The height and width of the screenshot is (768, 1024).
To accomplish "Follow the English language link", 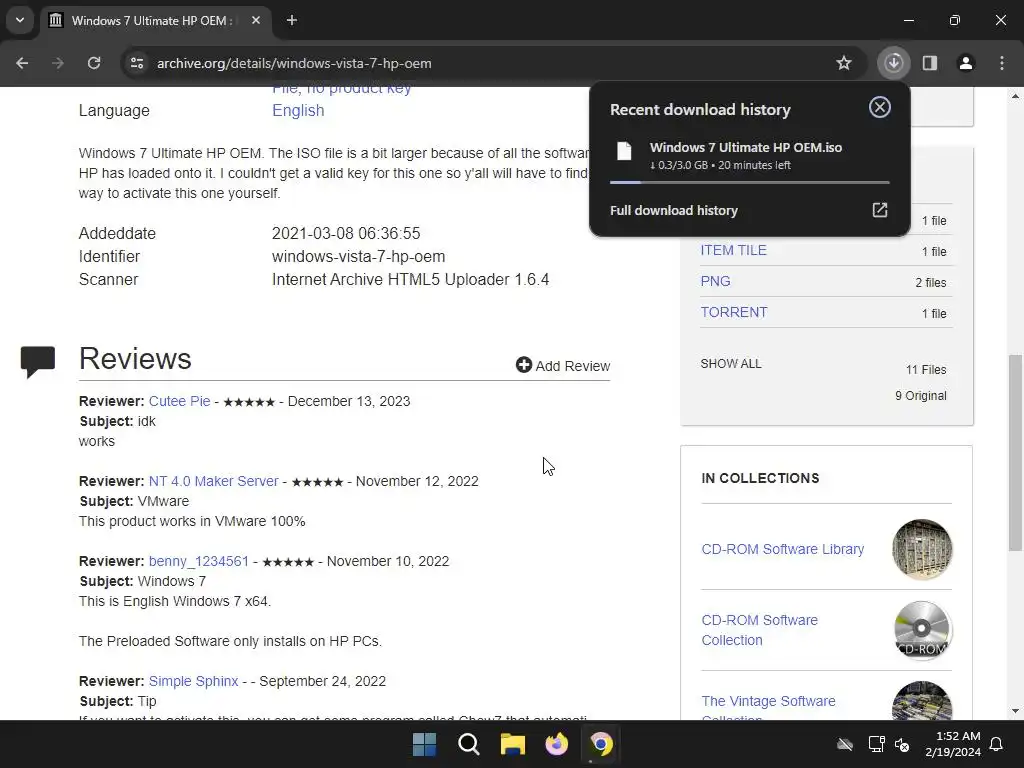I will point(298,110).
